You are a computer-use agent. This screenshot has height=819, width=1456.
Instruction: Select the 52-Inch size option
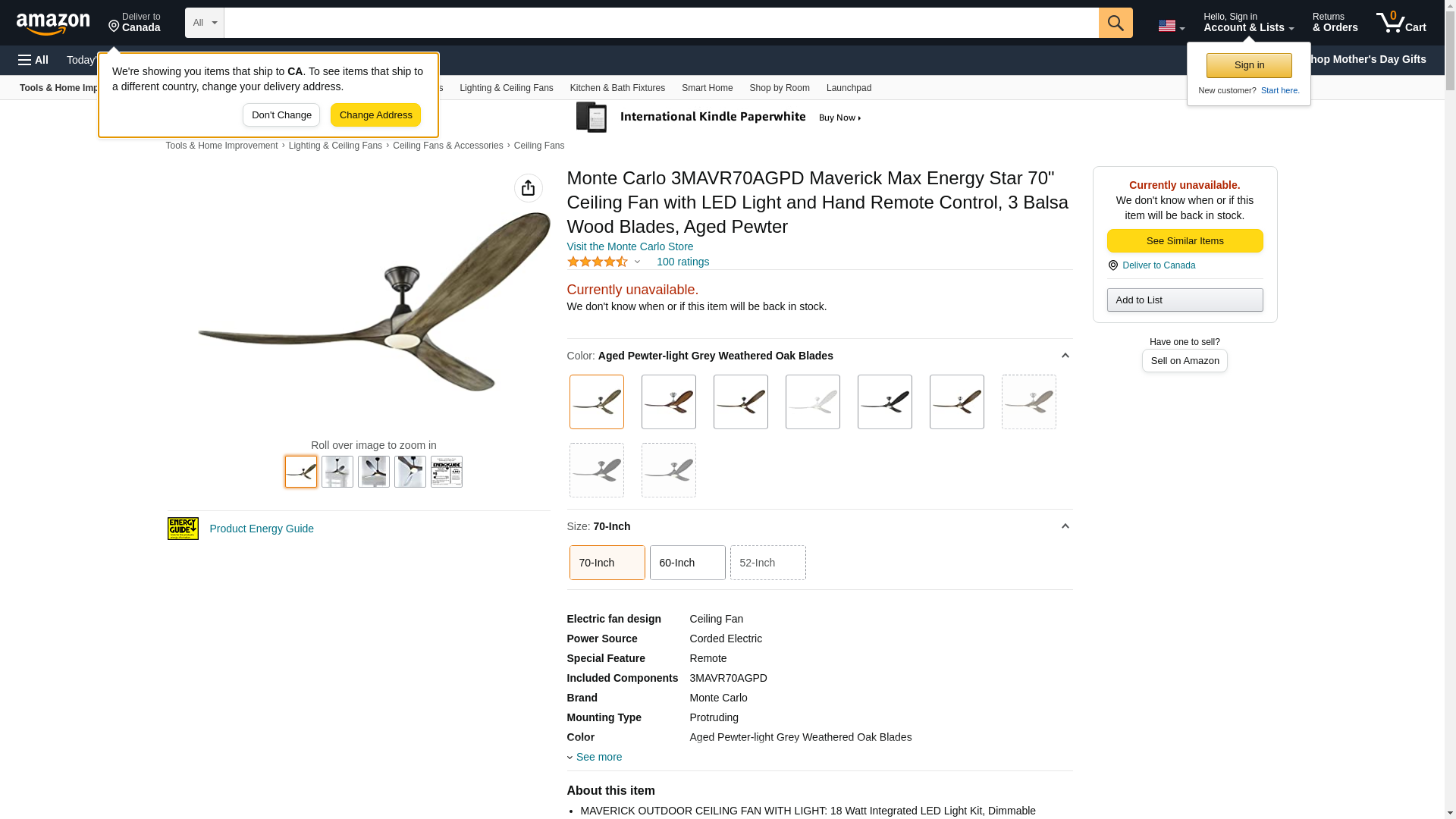768,563
